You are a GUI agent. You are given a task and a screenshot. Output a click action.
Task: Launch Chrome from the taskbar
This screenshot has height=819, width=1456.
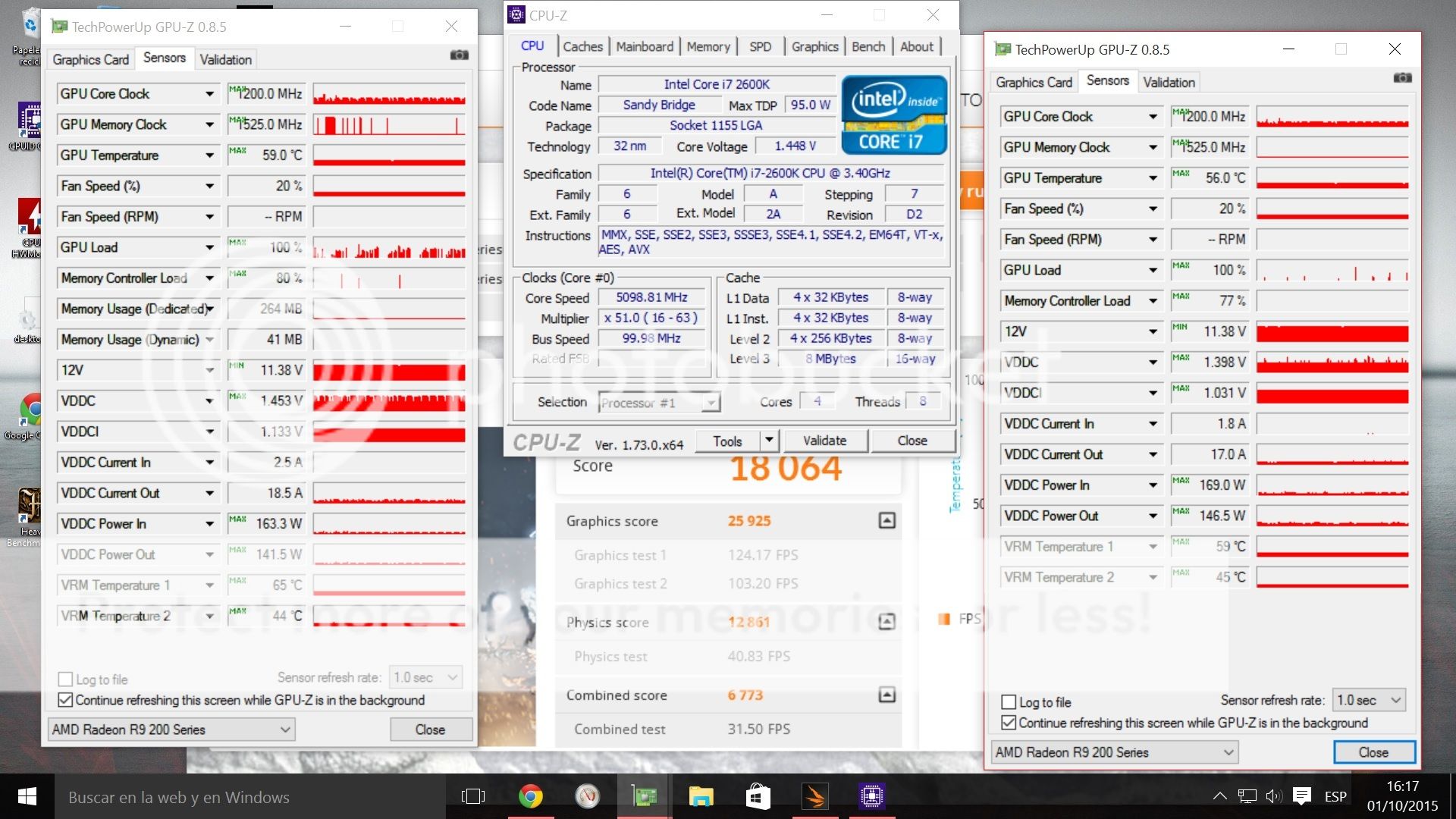530,796
